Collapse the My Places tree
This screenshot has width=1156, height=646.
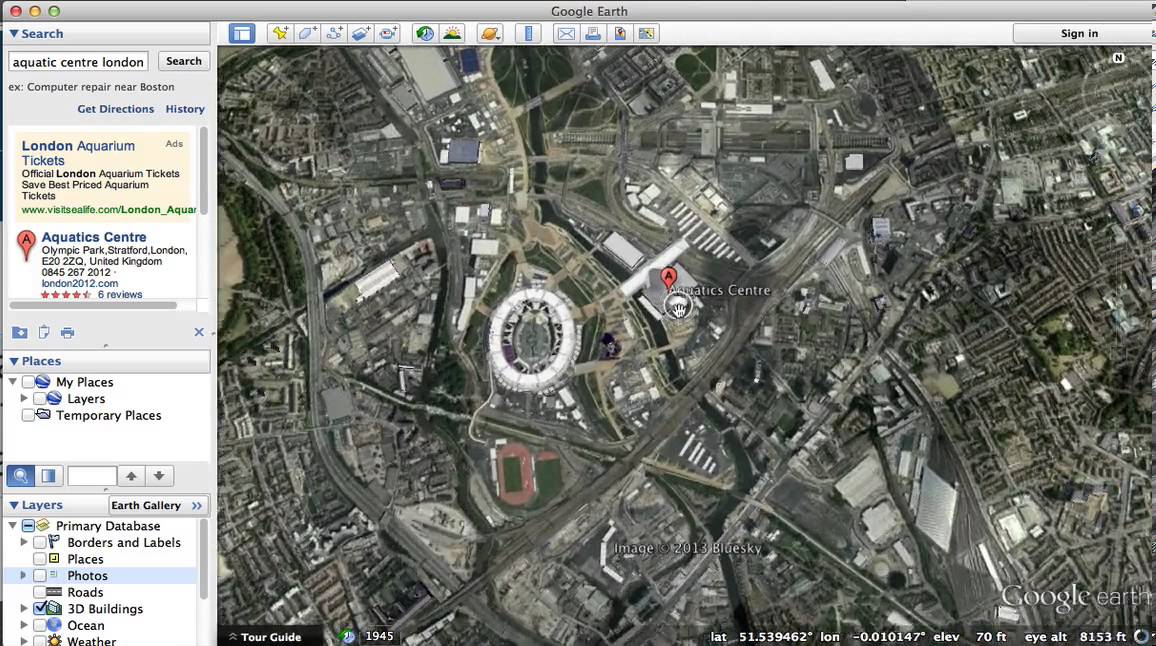[x=13, y=382]
